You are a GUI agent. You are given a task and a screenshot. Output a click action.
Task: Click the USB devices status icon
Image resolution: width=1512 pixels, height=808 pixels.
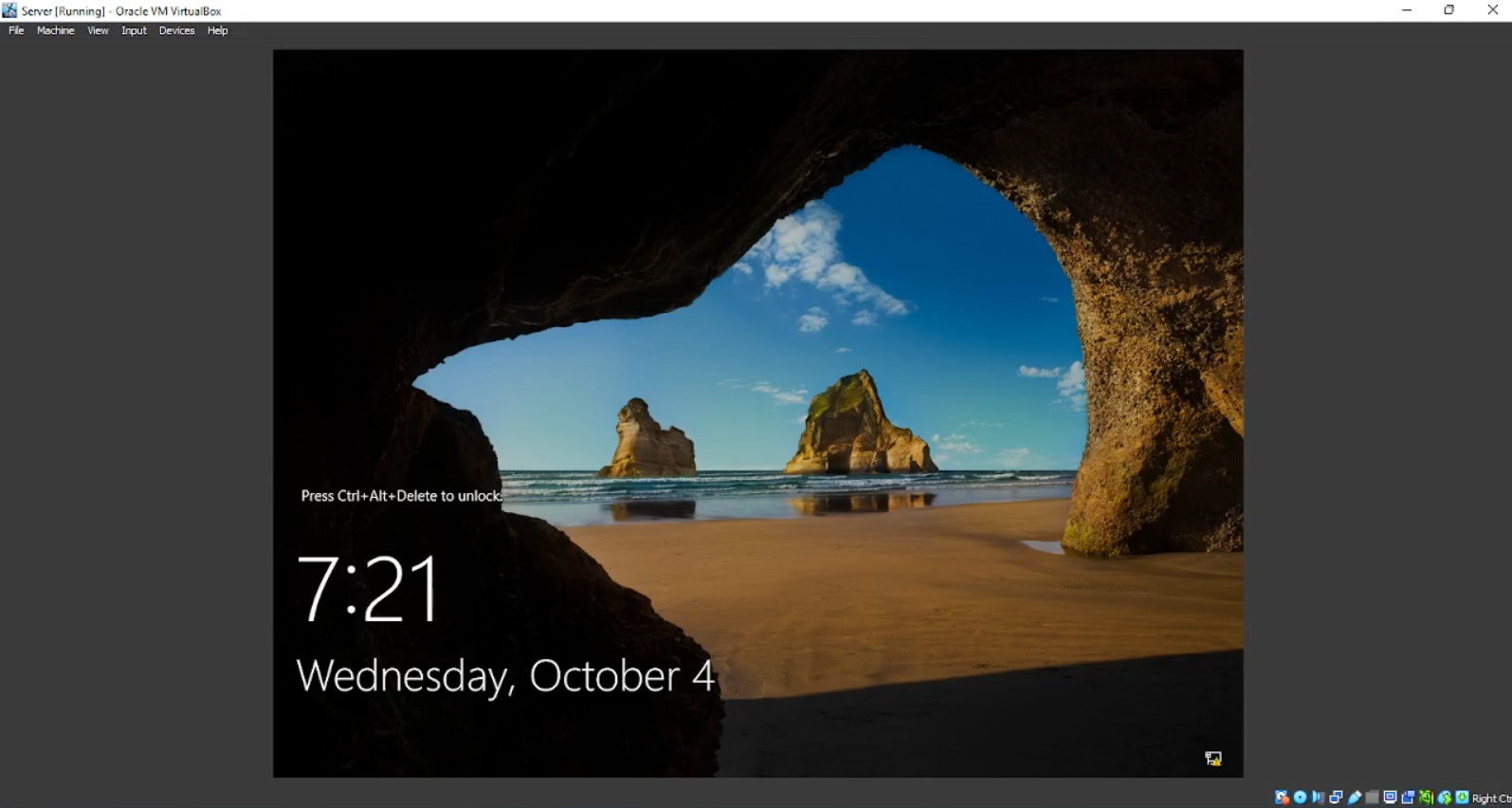[x=1354, y=798]
